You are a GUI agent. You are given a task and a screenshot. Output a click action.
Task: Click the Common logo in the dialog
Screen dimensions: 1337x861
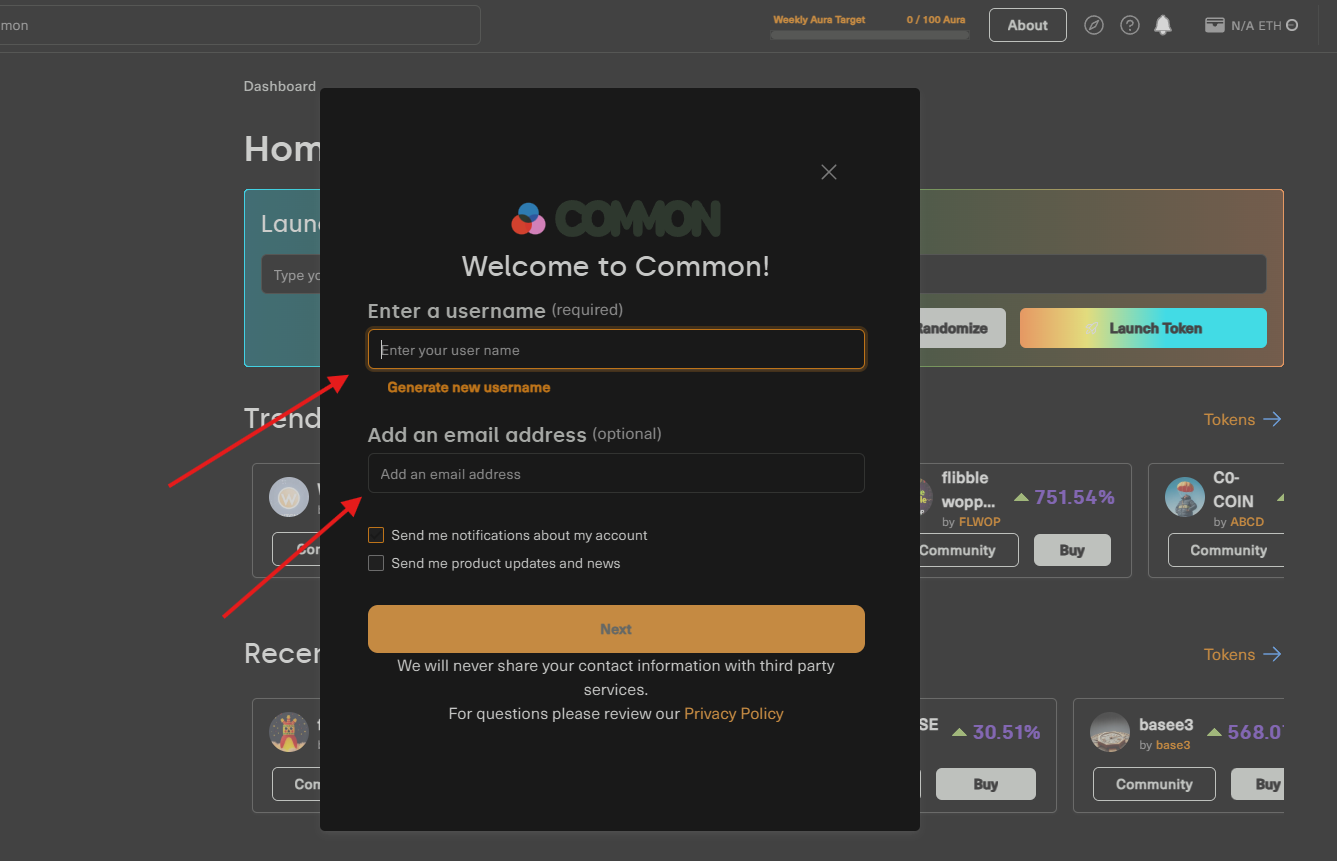pyautogui.click(x=616, y=218)
